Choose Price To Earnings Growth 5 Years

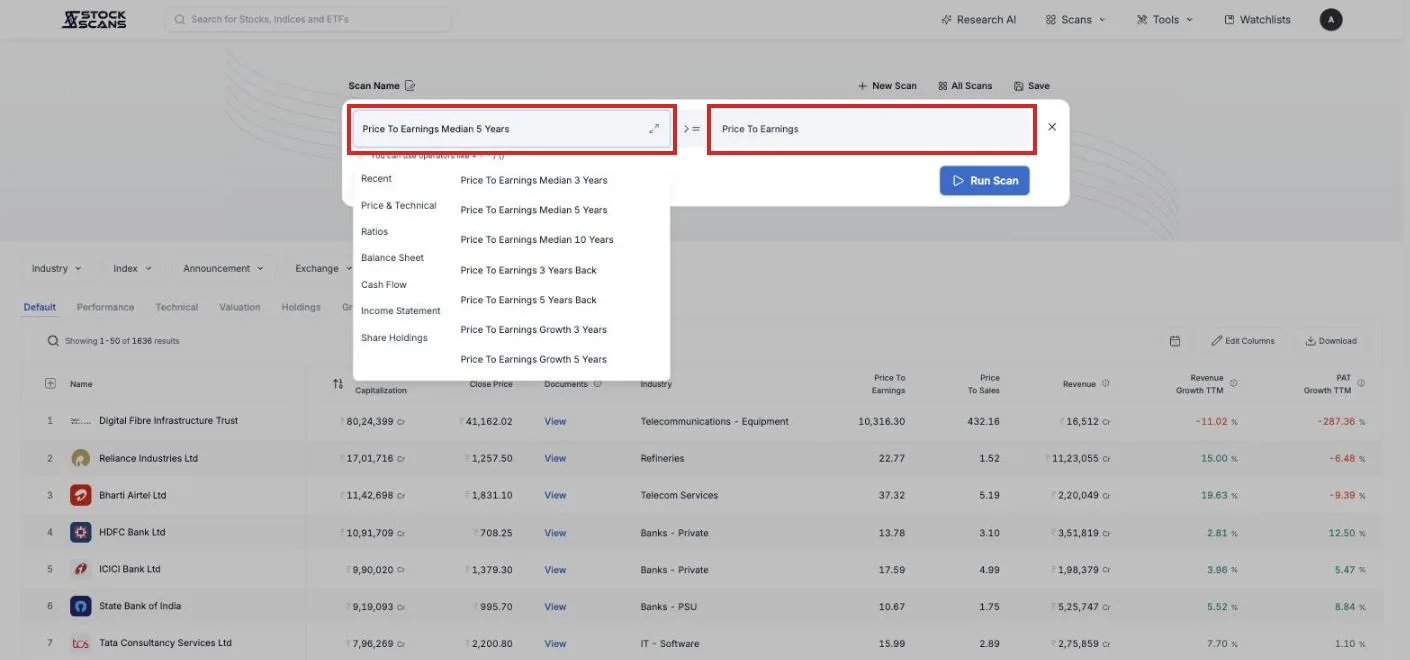click(533, 360)
